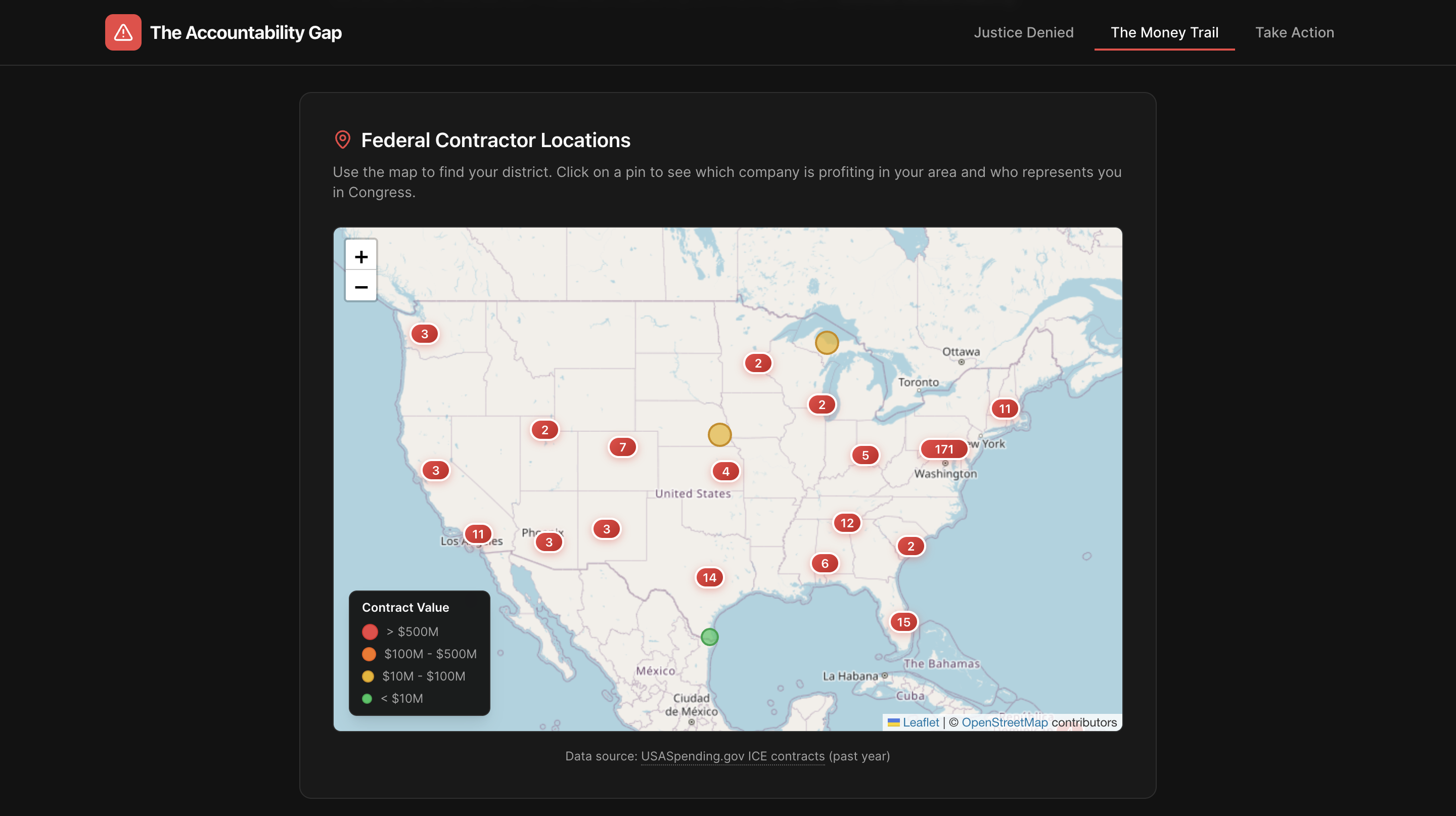Viewport: 1456px width, 816px height.
Task: Select the 11 contractor pin near Los Angeles
Action: tap(478, 533)
